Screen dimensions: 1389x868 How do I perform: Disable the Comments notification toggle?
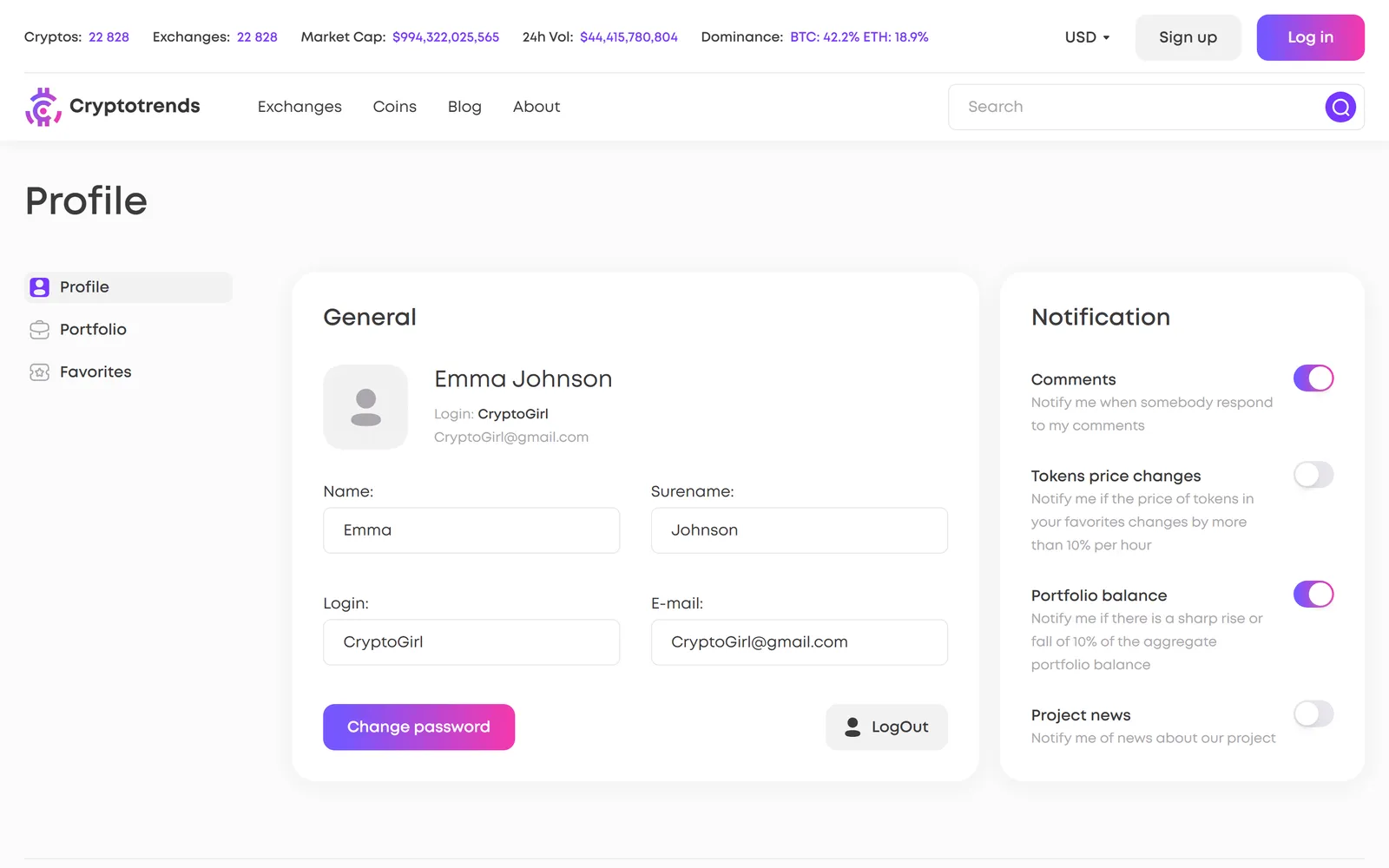(1313, 378)
